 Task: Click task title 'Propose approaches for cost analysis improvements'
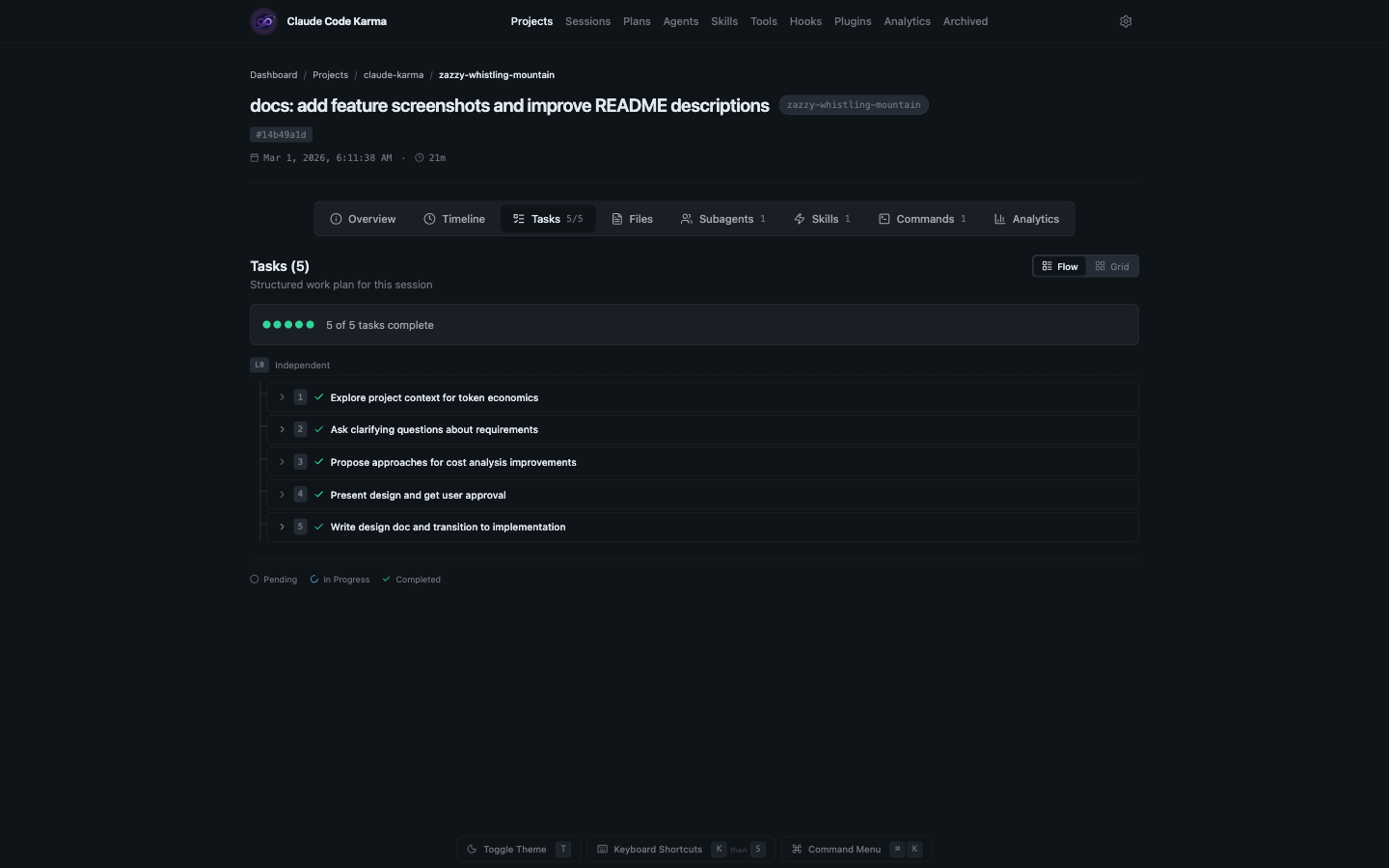click(x=453, y=462)
